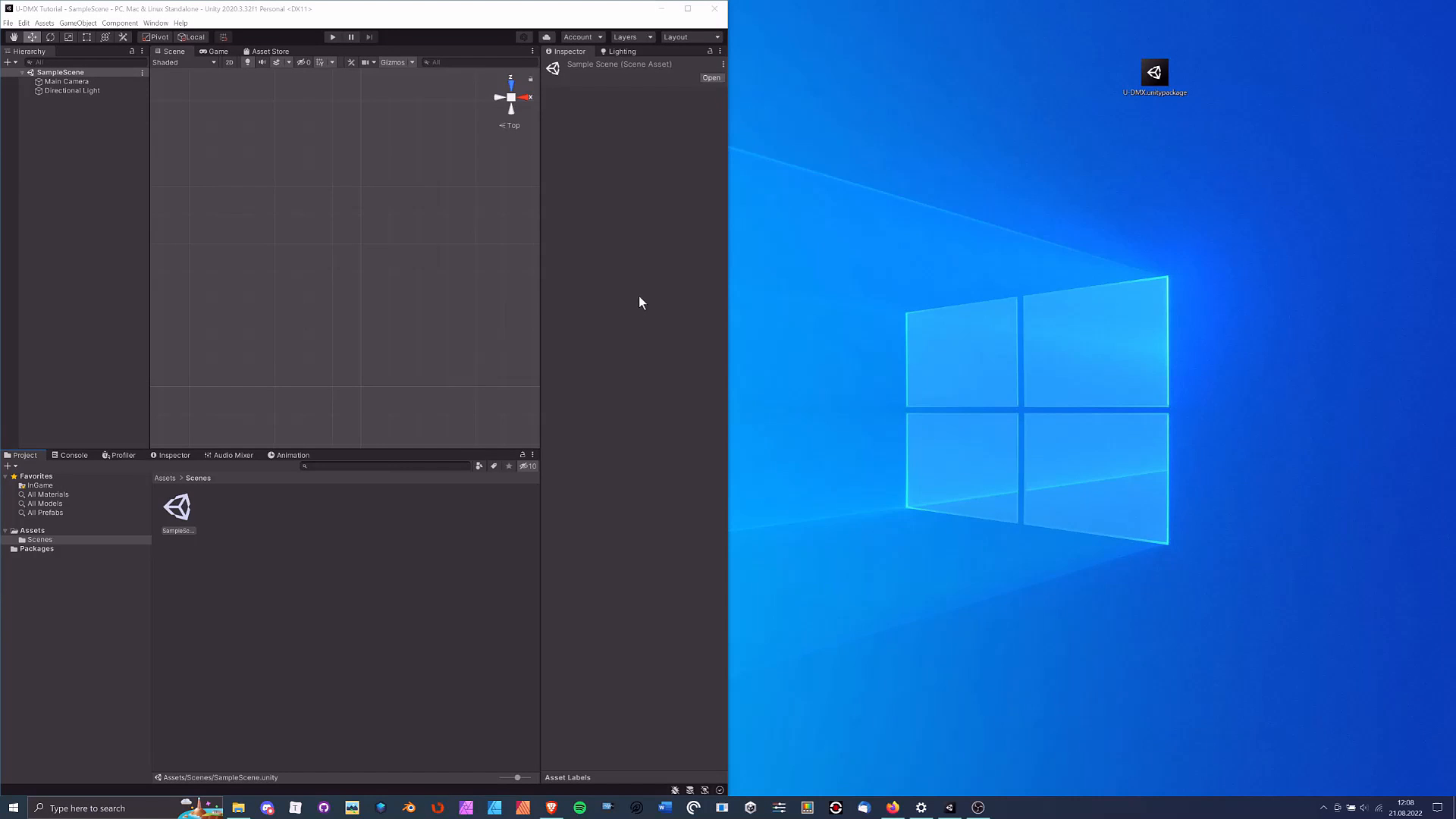
Task: Select the Transform tool
Action: click(x=105, y=37)
